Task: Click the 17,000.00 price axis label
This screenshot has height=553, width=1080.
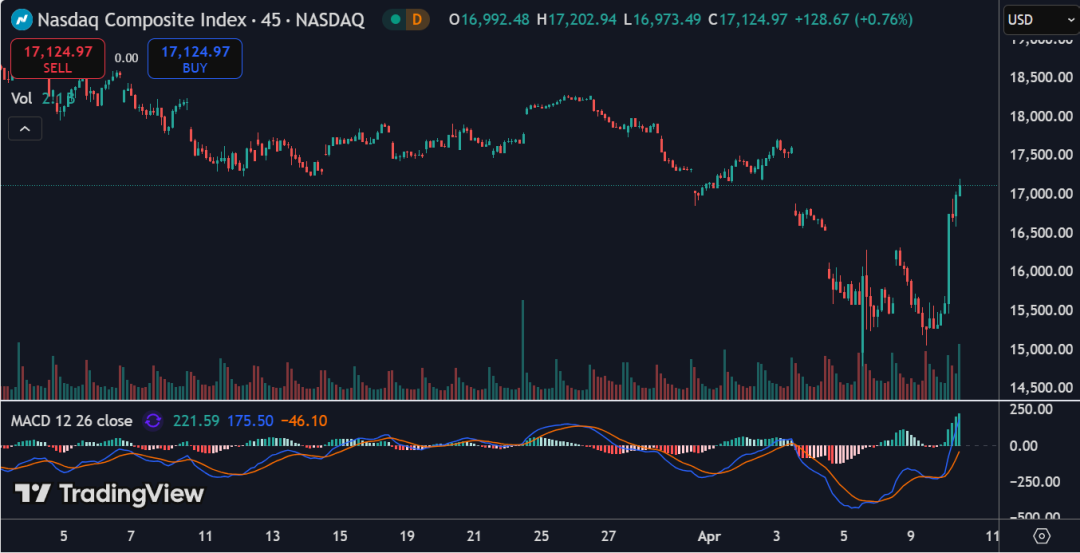Action: (x=1041, y=194)
